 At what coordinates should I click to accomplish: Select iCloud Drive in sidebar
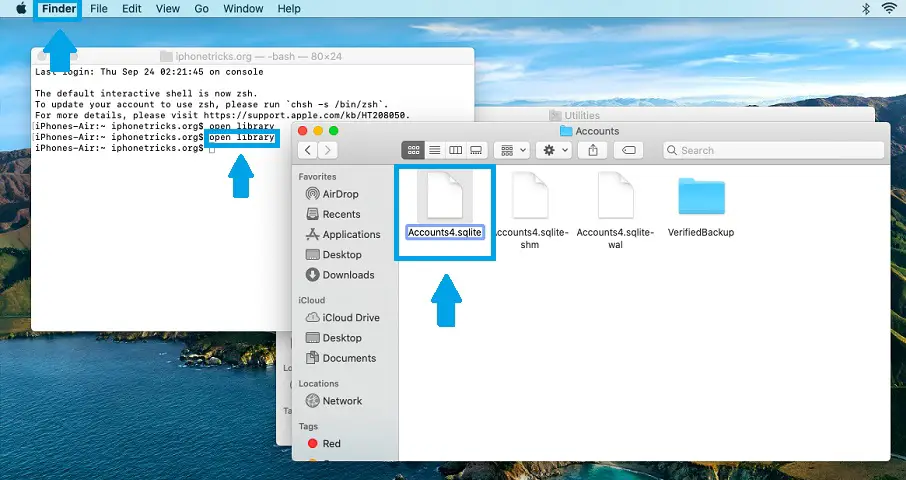[350, 317]
